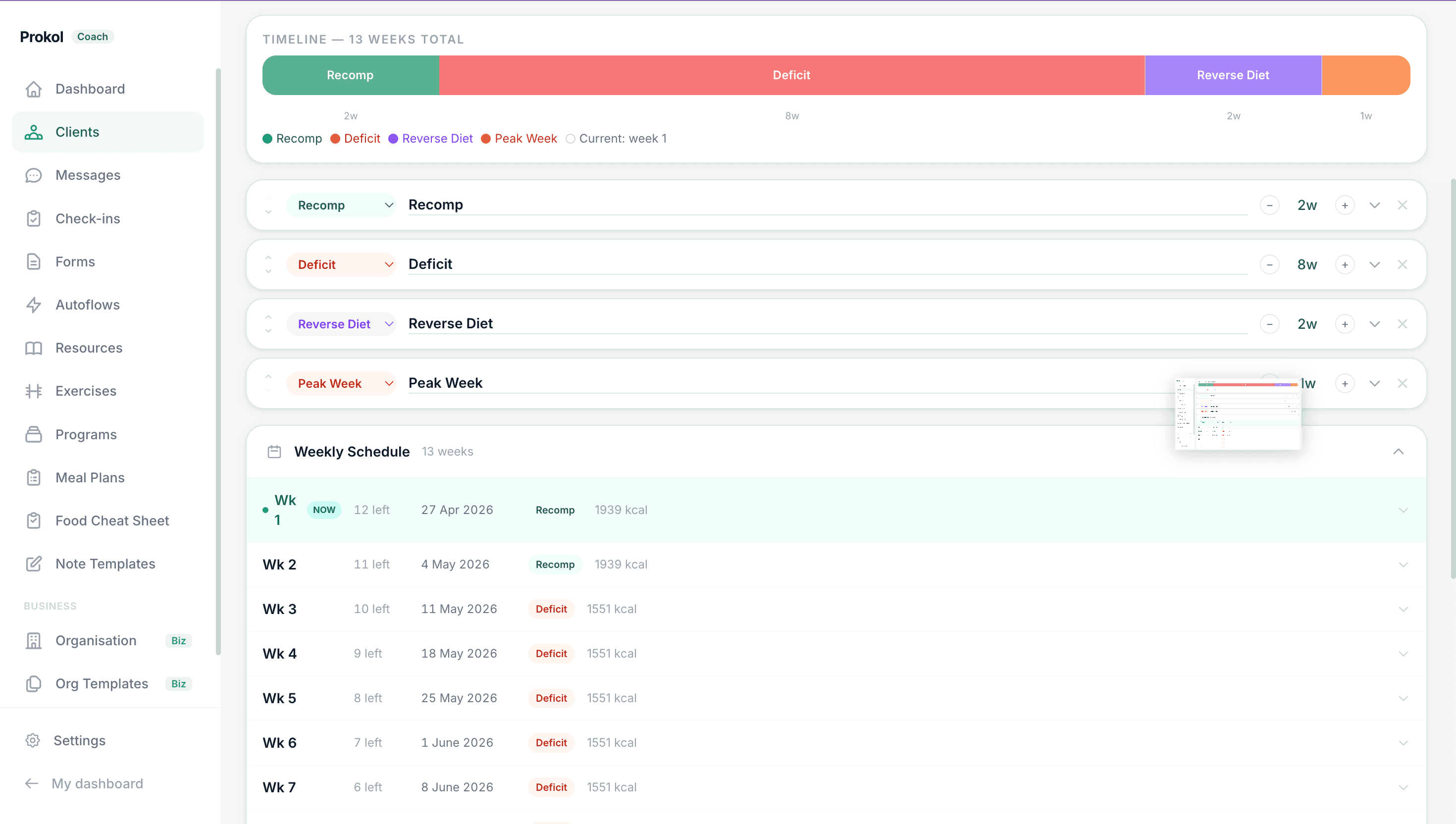Screen dimensions: 1456x824
Task: Click the Wk 4 row's Deficit tag
Action: [551, 654]
